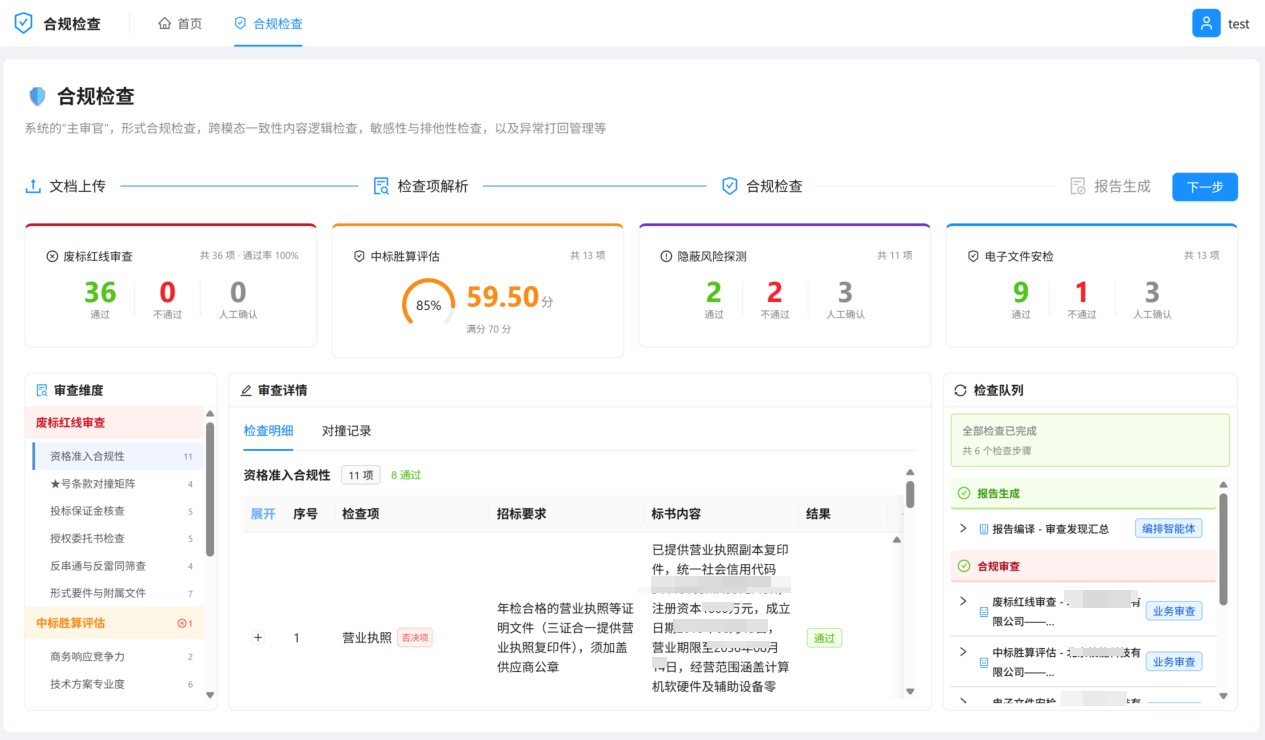Click the 合规审查 check icon in queue
Screen dimensions: 1265x740
point(964,566)
